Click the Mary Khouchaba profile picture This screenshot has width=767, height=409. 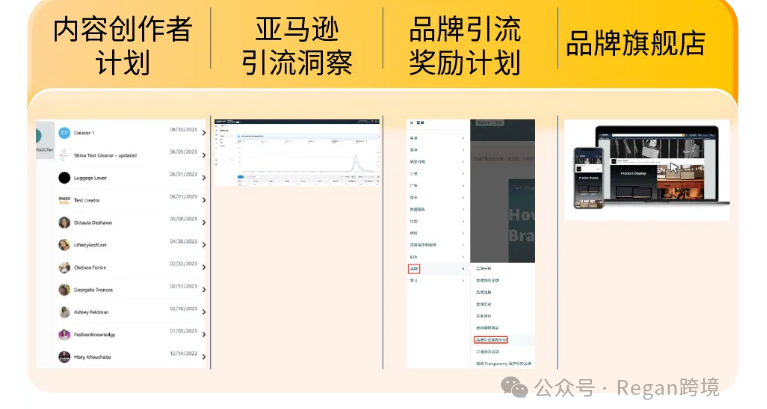[x=64, y=356]
